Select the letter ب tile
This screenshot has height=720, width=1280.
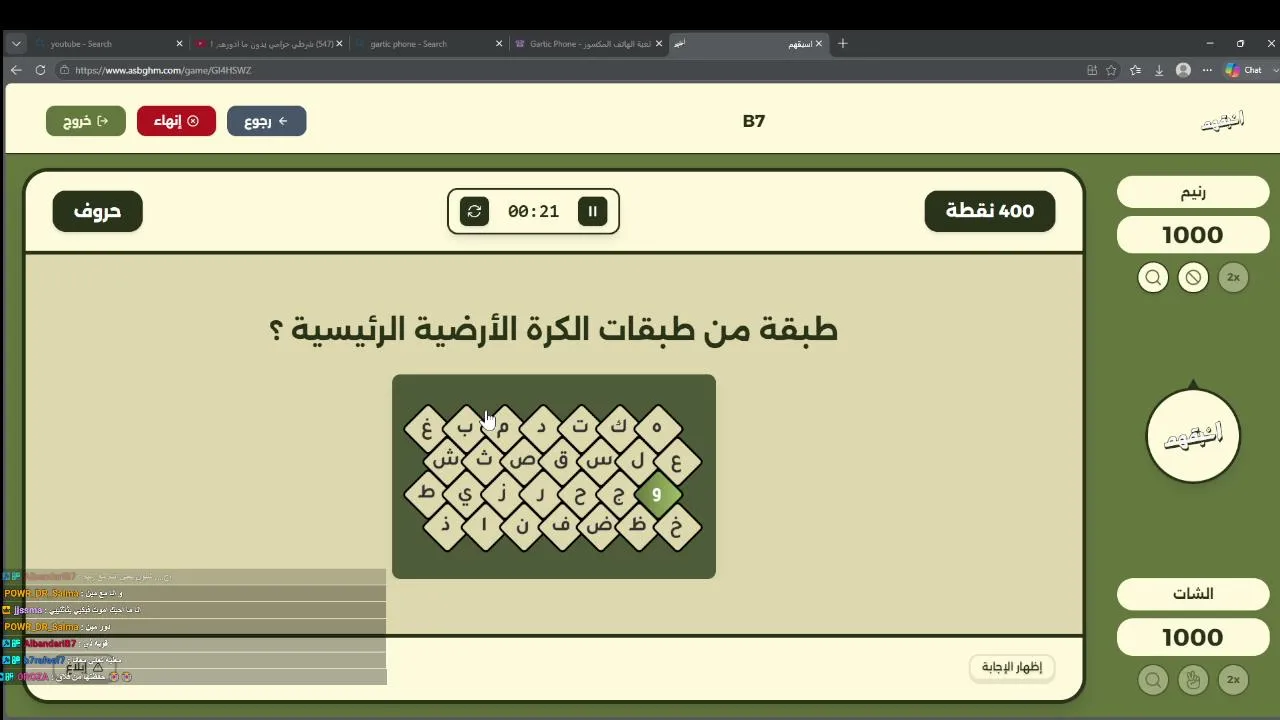[465, 428]
